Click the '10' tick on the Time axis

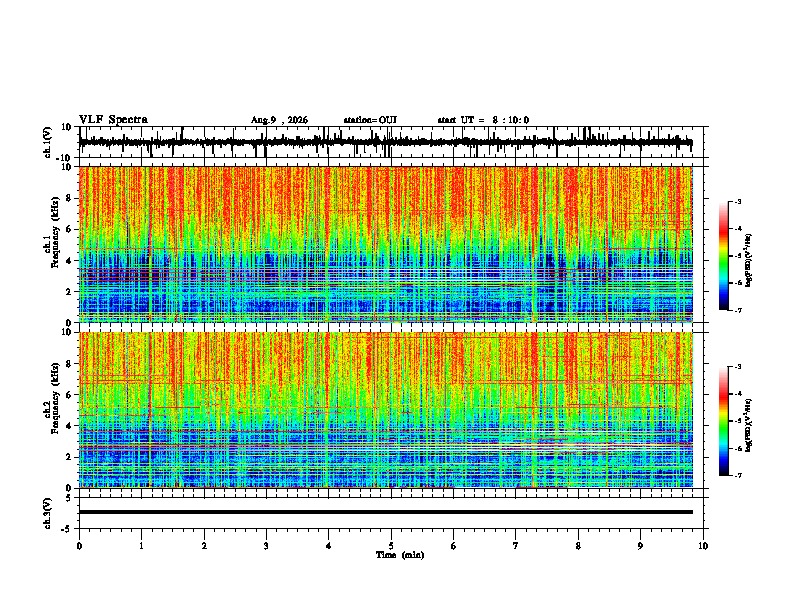pyautogui.click(x=703, y=546)
